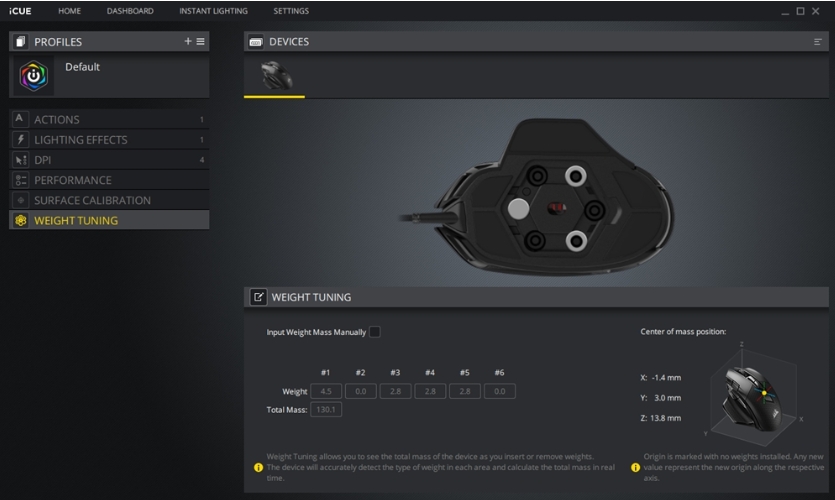Click the center of mass 3D mouse diagram
This screenshot has width=835, height=500.
pyautogui.click(x=754, y=394)
